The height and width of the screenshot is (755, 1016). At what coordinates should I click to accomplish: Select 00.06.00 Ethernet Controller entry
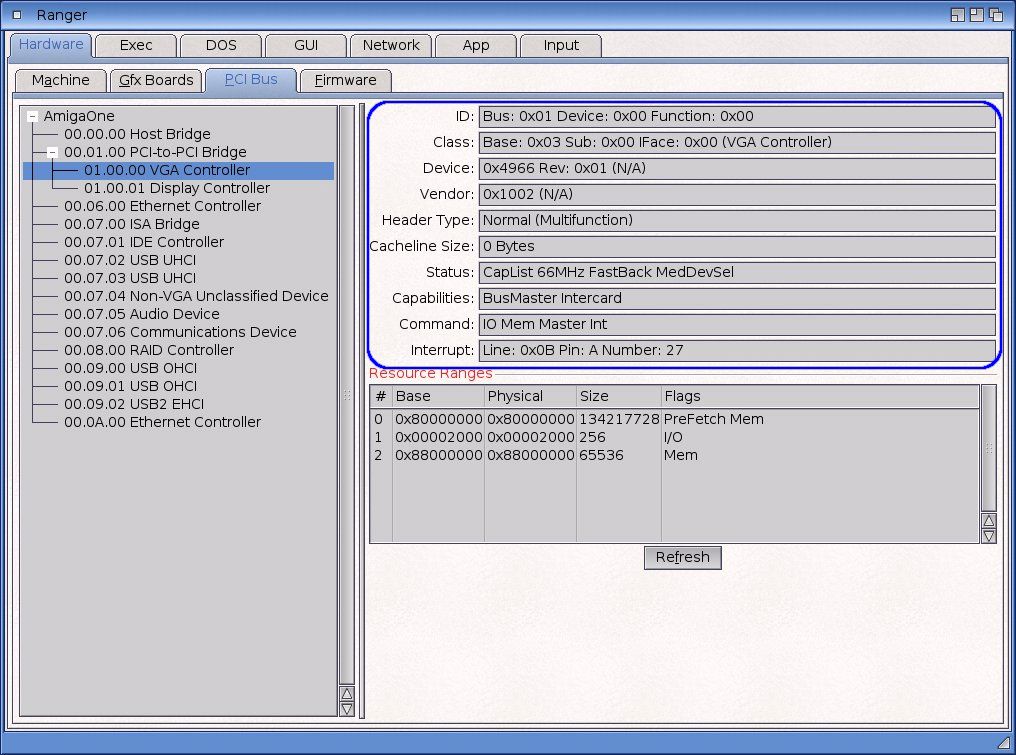tap(163, 206)
